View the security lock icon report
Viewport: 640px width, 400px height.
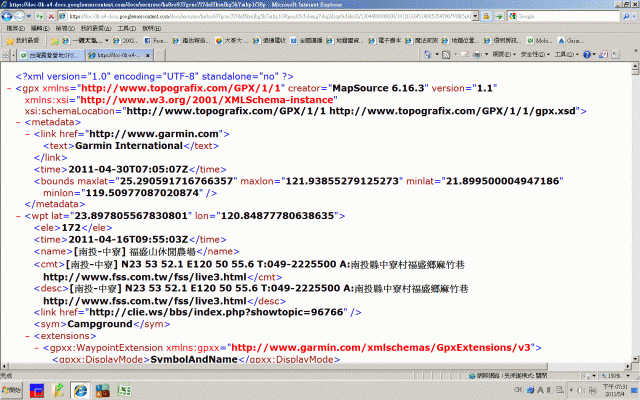pos(486,16)
